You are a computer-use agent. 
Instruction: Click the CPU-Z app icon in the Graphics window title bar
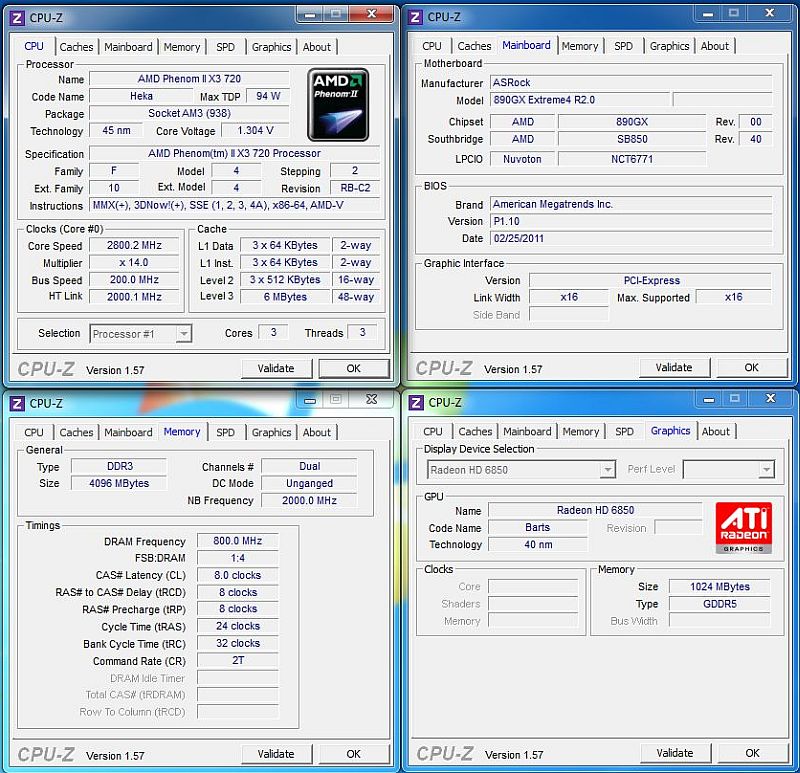[x=416, y=403]
